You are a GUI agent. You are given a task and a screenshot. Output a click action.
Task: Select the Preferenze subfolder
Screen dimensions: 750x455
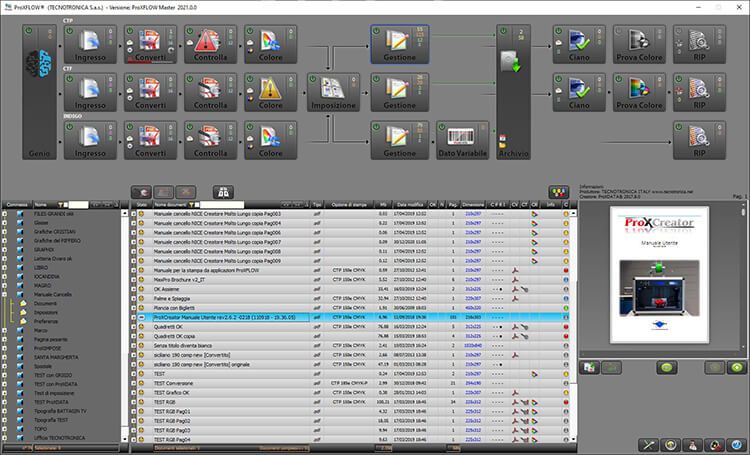click(46, 322)
